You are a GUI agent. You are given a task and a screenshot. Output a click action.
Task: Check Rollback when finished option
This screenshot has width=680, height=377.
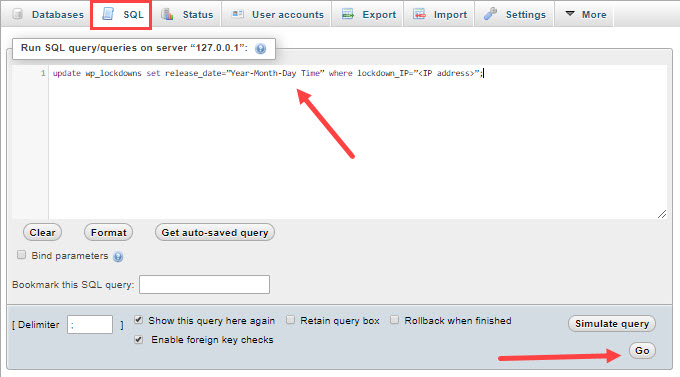(394, 320)
